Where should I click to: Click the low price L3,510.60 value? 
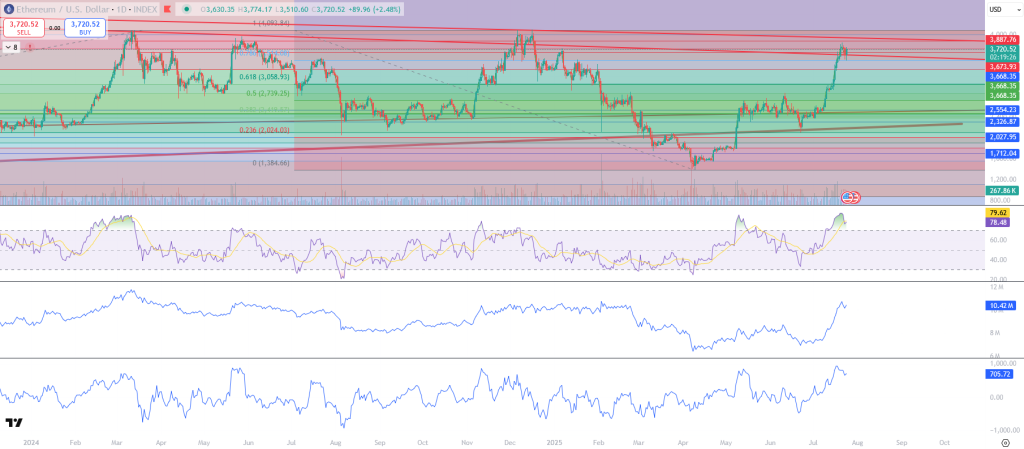[291, 9]
